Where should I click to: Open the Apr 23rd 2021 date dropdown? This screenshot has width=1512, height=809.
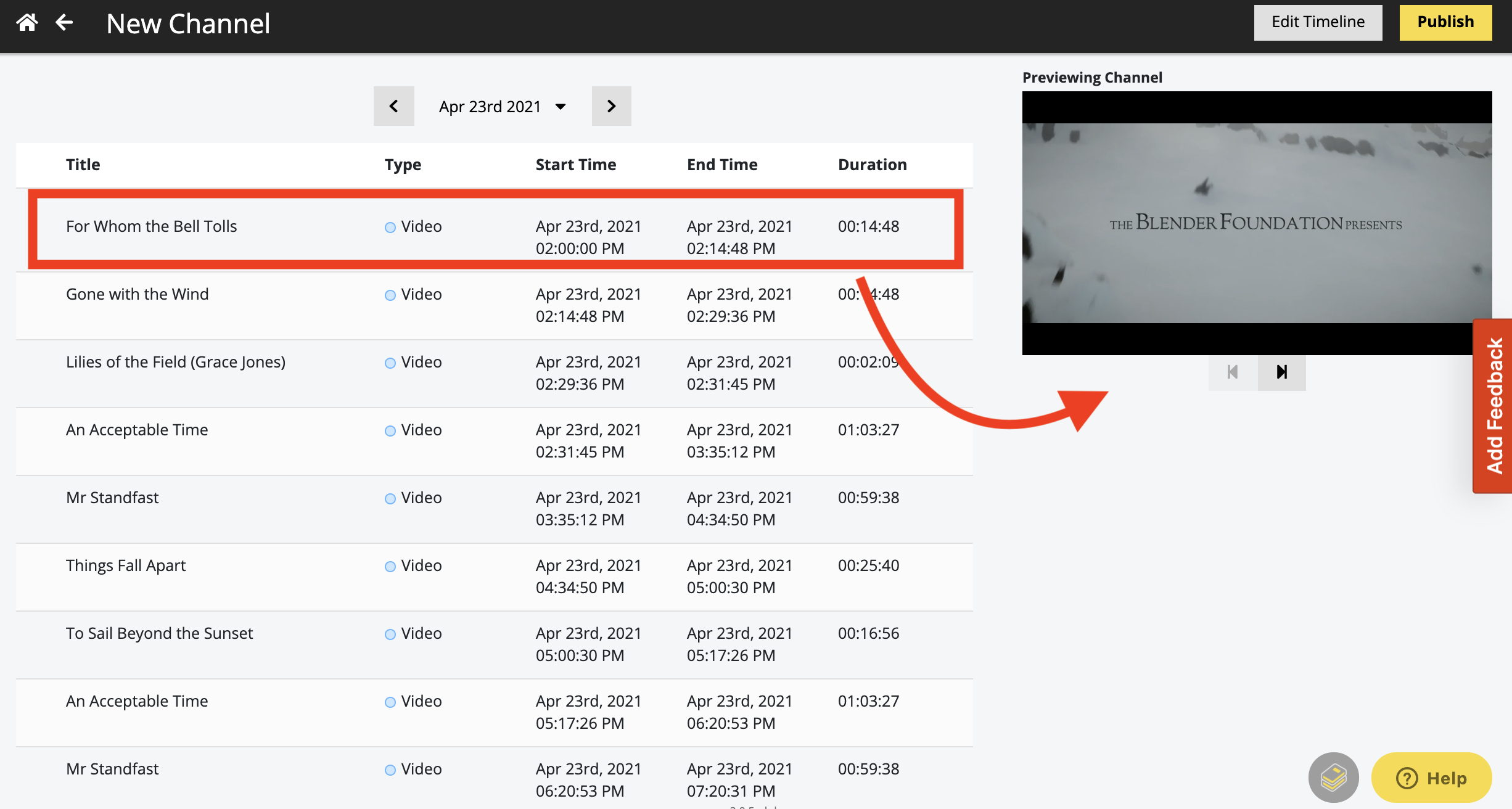503,106
